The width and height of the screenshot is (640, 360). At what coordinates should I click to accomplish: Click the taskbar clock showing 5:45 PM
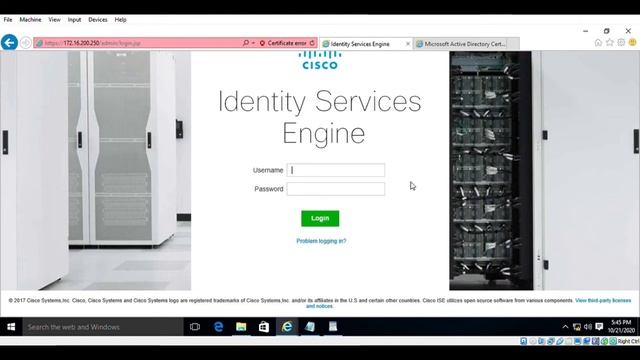coord(621,327)
